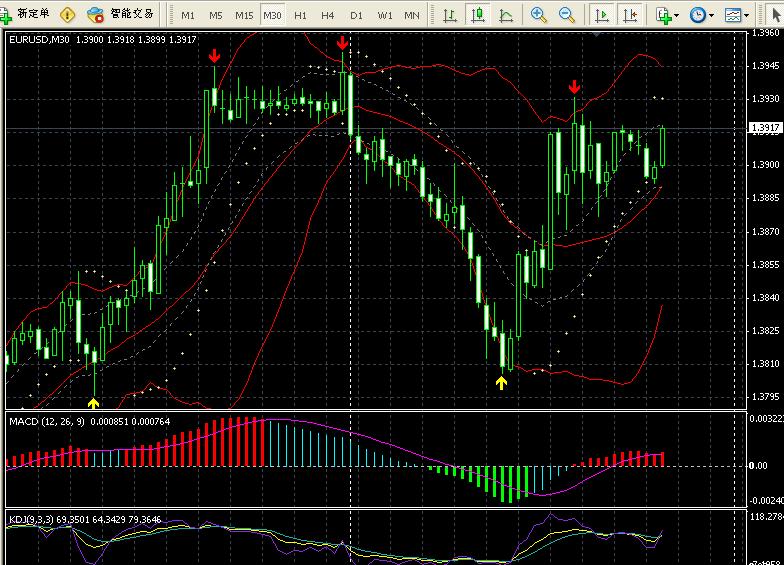Open the periods clock dropdown
The image size is (784, 565).
702,15
